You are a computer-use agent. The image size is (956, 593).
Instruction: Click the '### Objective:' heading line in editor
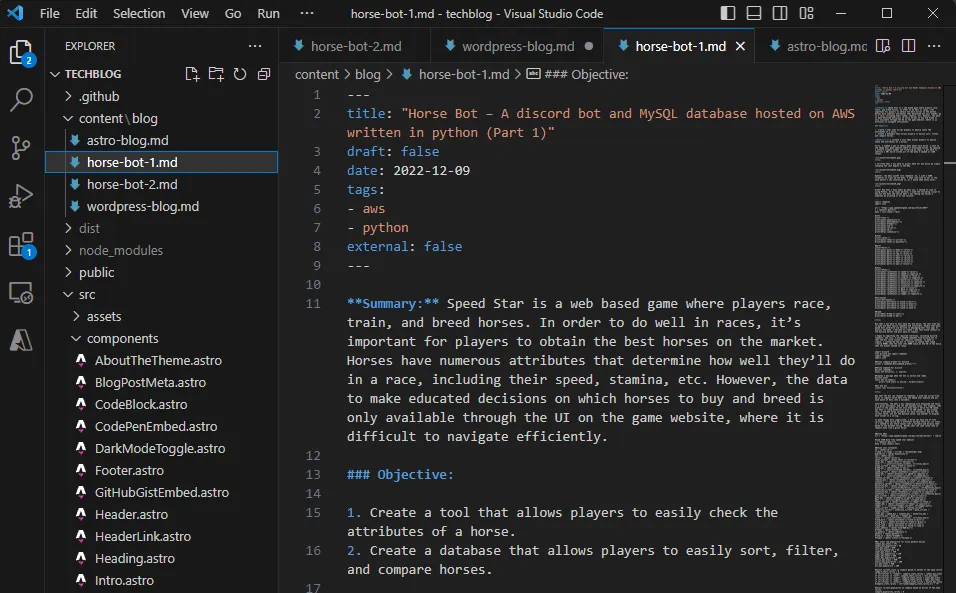pyautogui.click(x=400, y=474)
